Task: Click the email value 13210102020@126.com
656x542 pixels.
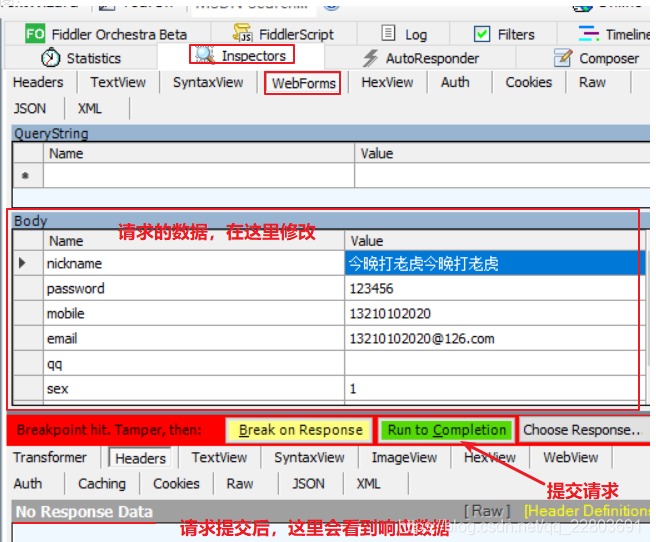Action: point(422,338)
